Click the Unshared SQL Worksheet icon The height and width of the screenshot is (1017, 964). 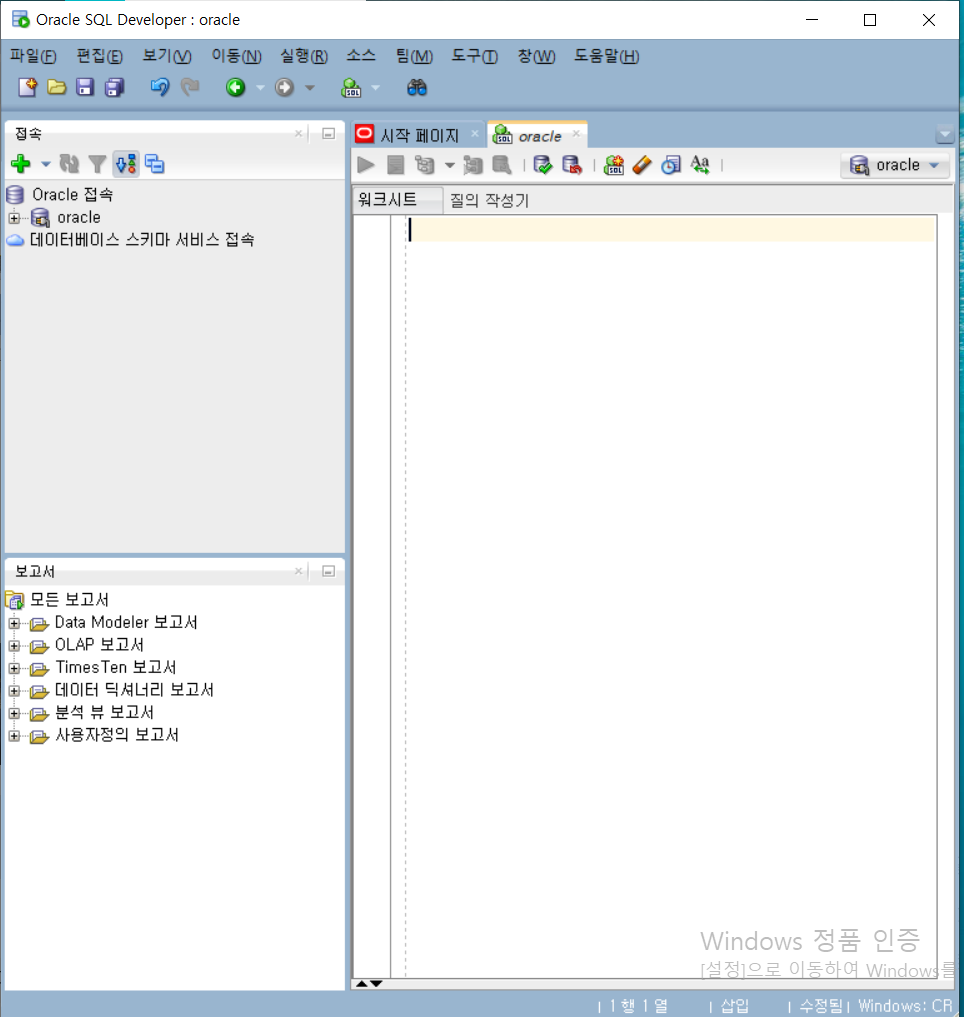[613, 165]
